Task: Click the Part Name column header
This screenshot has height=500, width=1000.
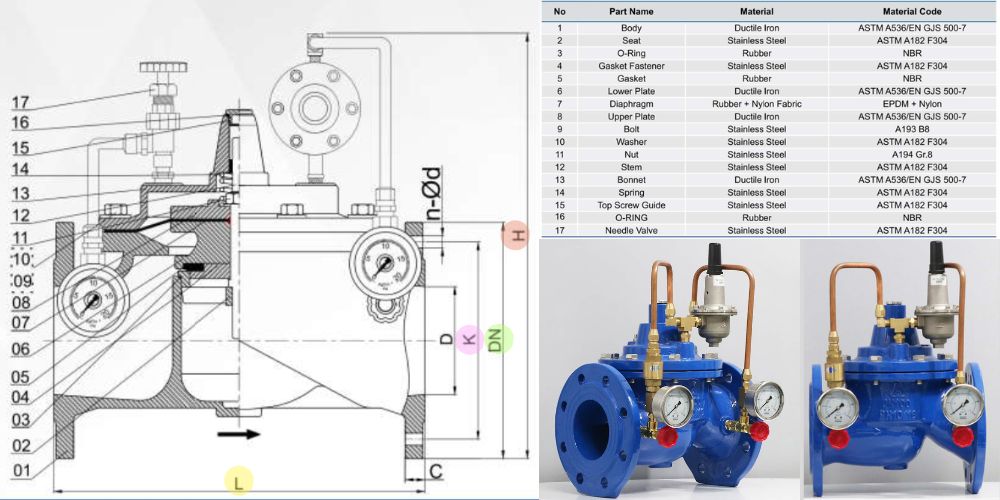Action: [x=631, y=11]
